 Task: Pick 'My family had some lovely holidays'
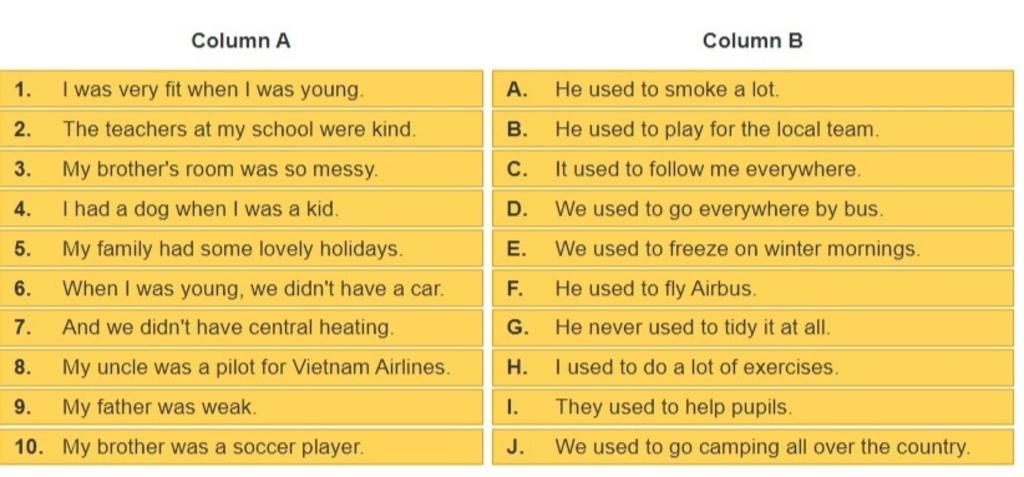coord(241,249)
